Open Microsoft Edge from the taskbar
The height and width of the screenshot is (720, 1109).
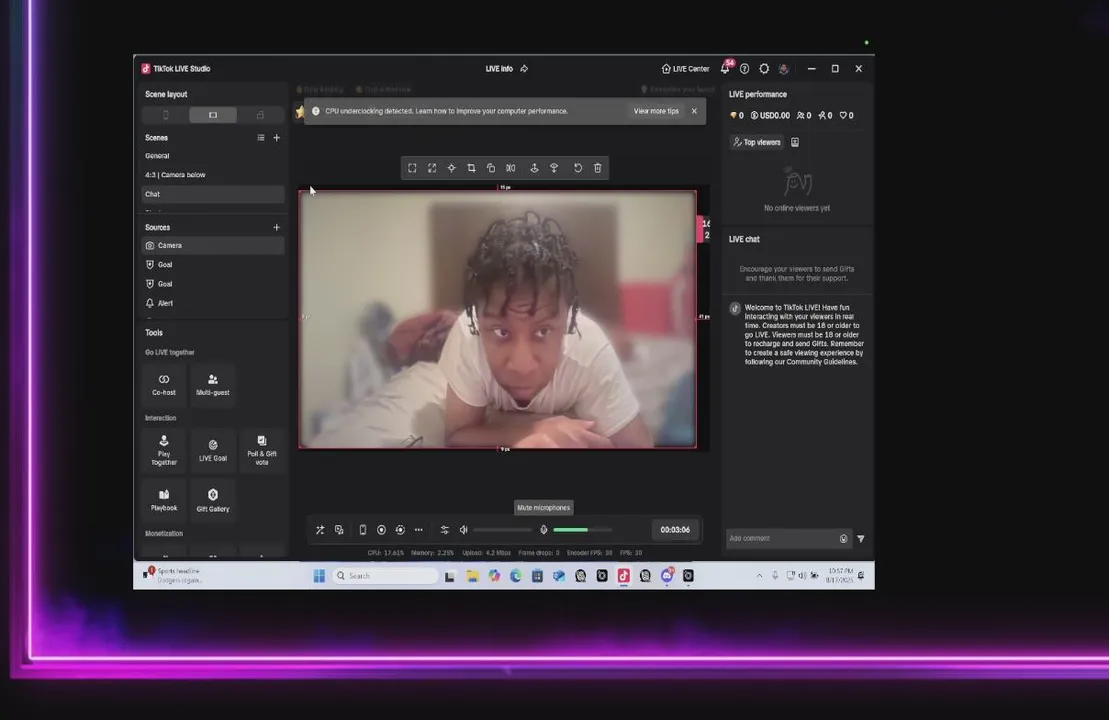[516, 576]
